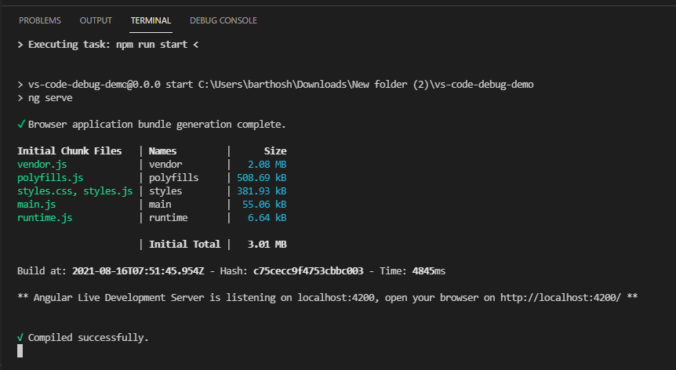The width and height of the screenshot is (676, 370).
Task: Click the checkmark next to Browser application bundle
Action: 21,125
